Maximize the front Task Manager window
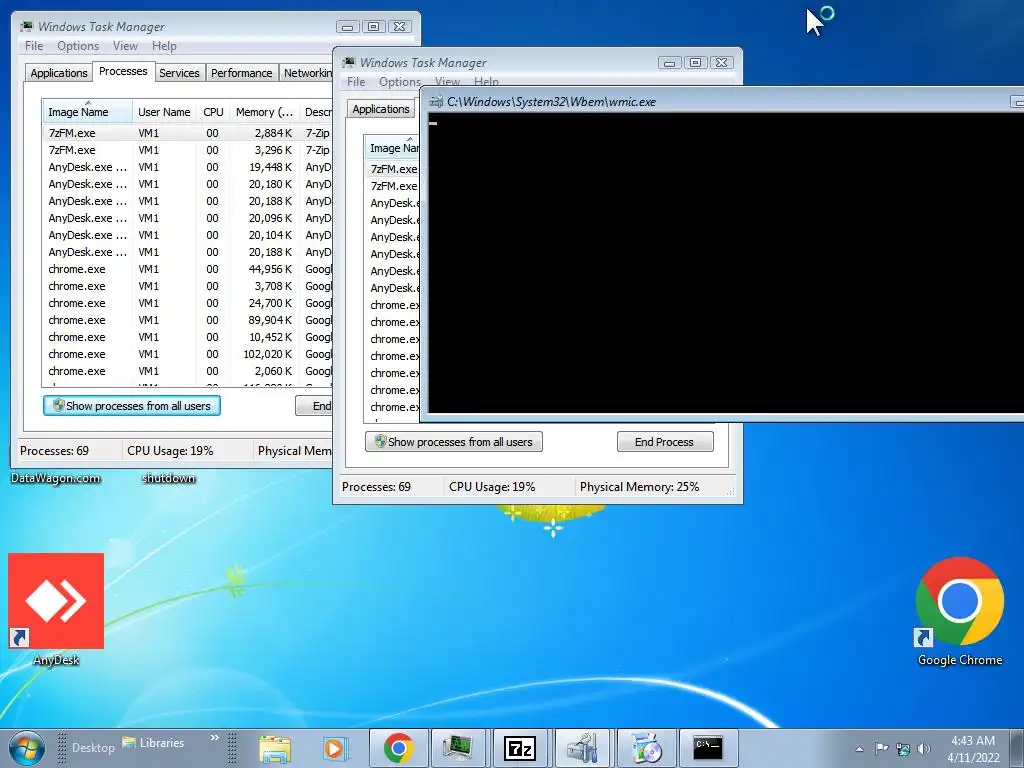 [695, 63]
